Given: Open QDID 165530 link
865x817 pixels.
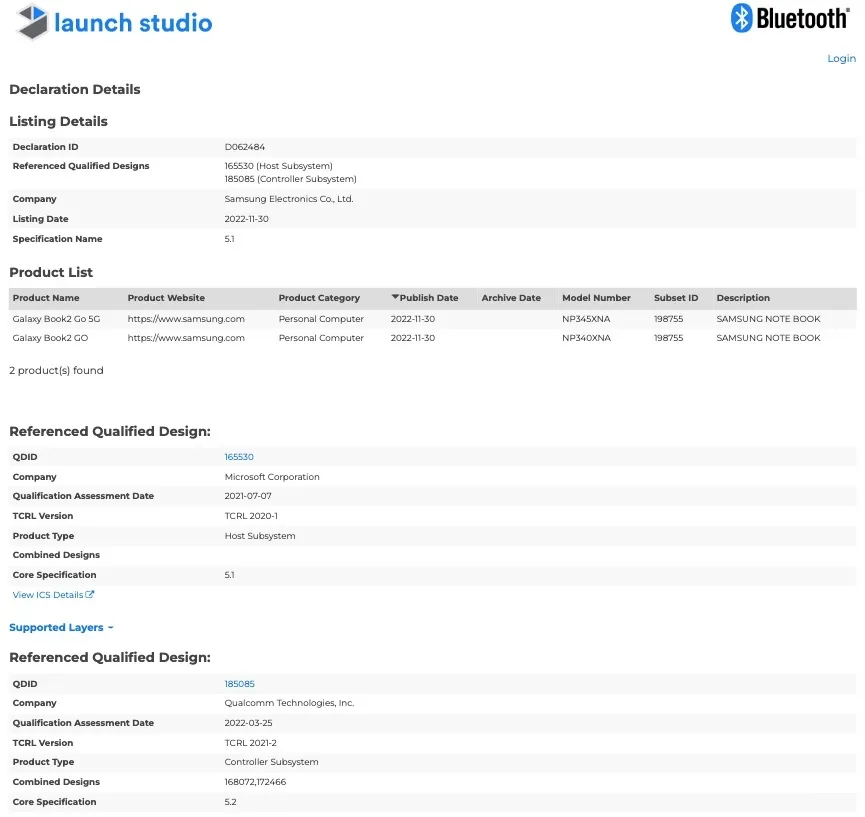Looking at the screenshot, I should [239, 457].
